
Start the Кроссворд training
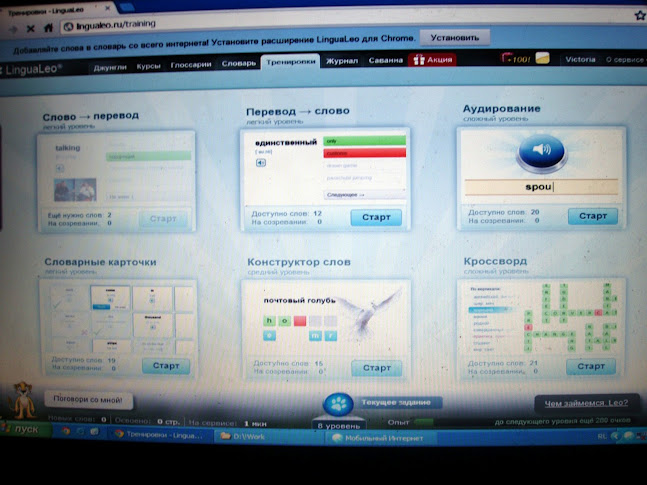click(x=590, y=366)
